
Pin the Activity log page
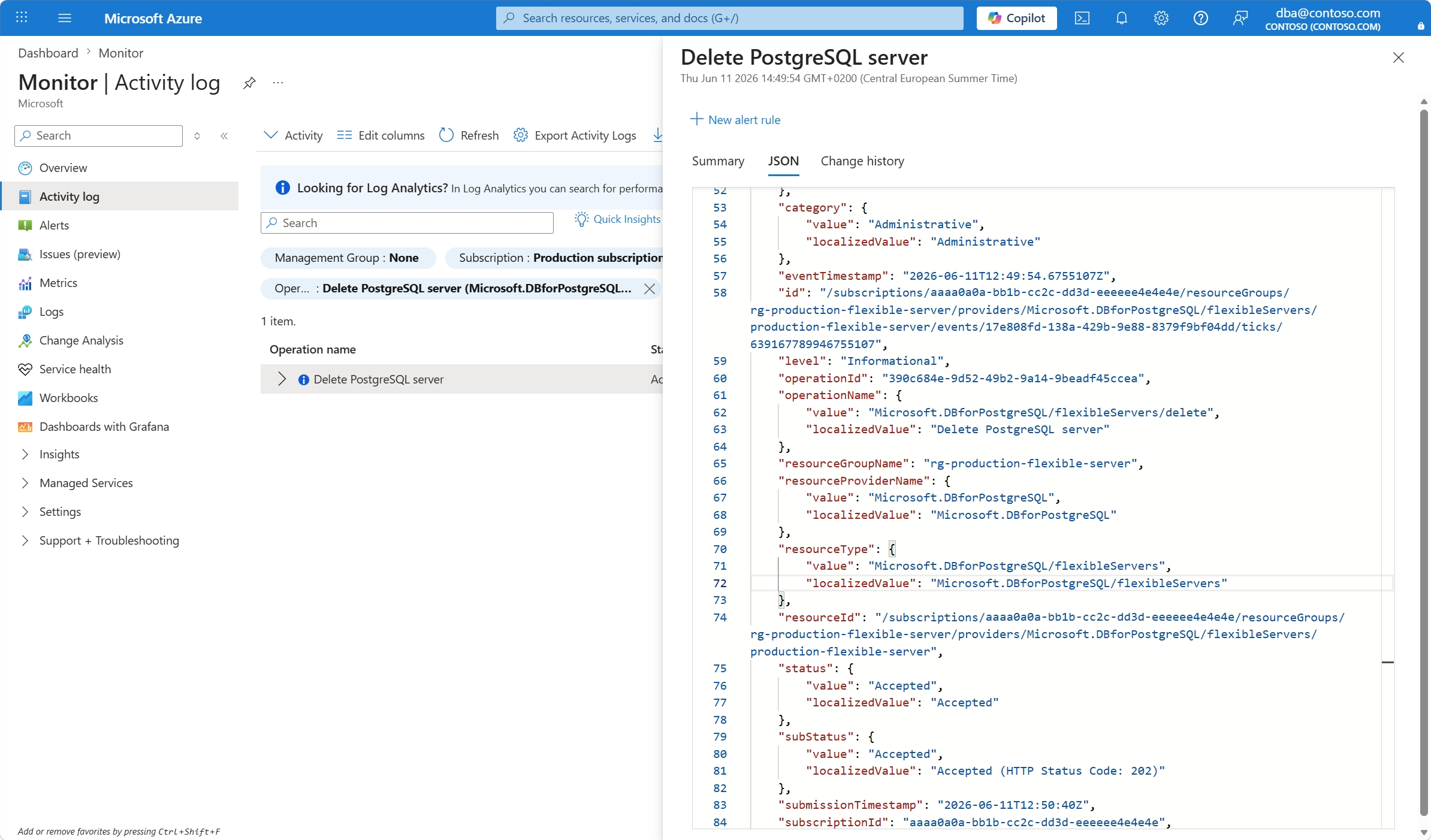249,83
